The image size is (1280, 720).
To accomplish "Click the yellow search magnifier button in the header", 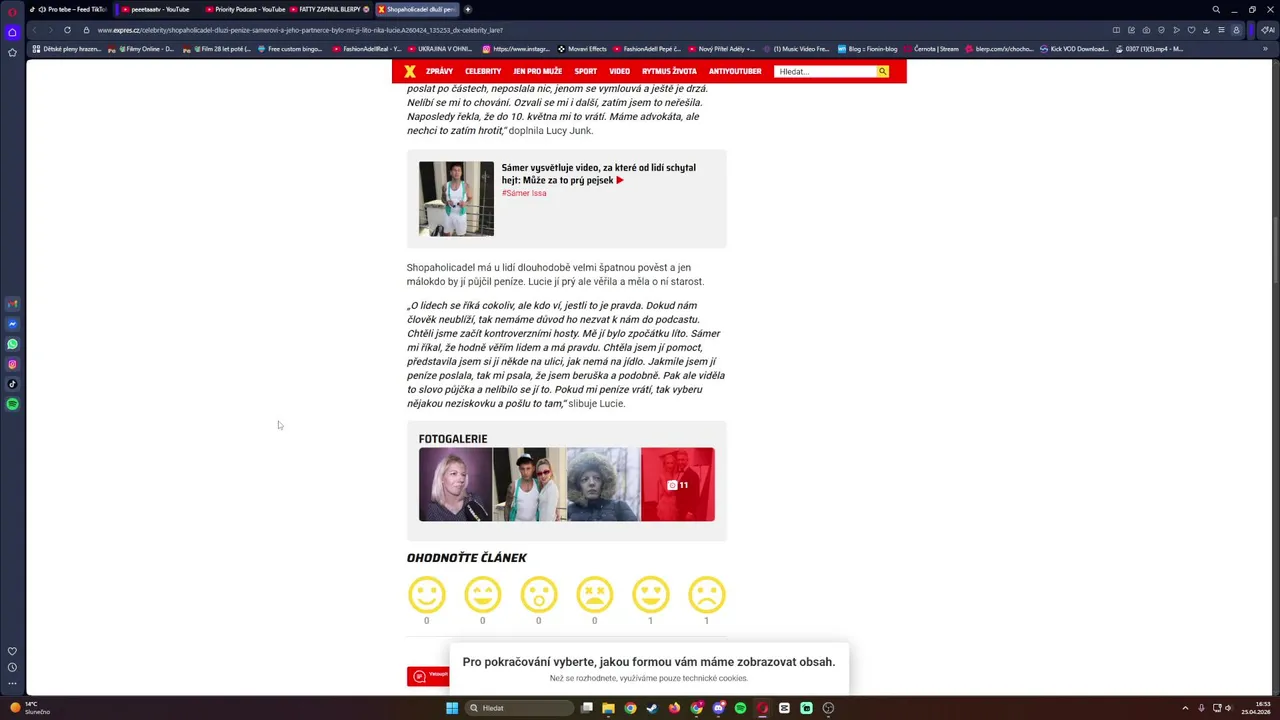I will pyautogui.click(x=883, y=71).
